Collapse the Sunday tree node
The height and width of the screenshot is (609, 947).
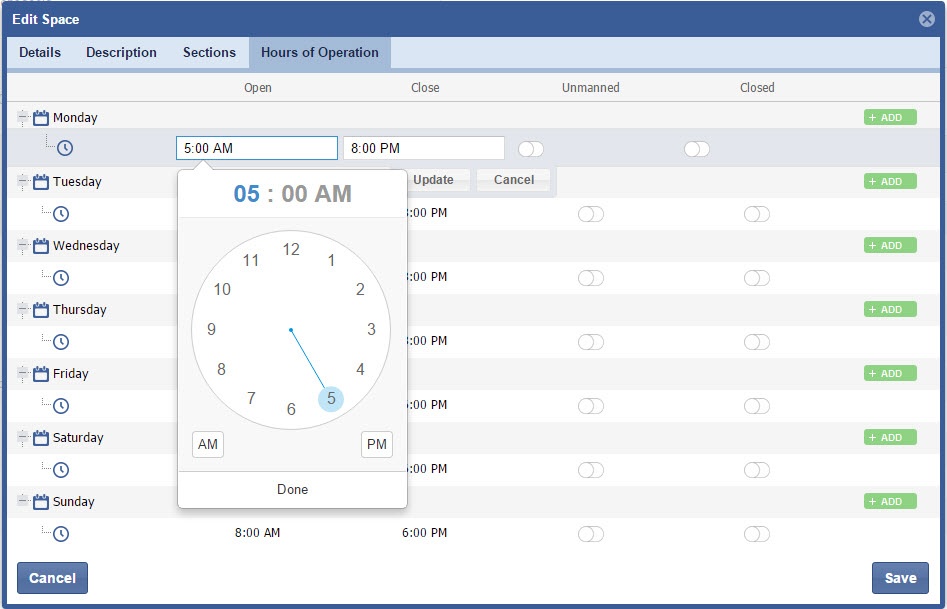click(x=22, y=501)
